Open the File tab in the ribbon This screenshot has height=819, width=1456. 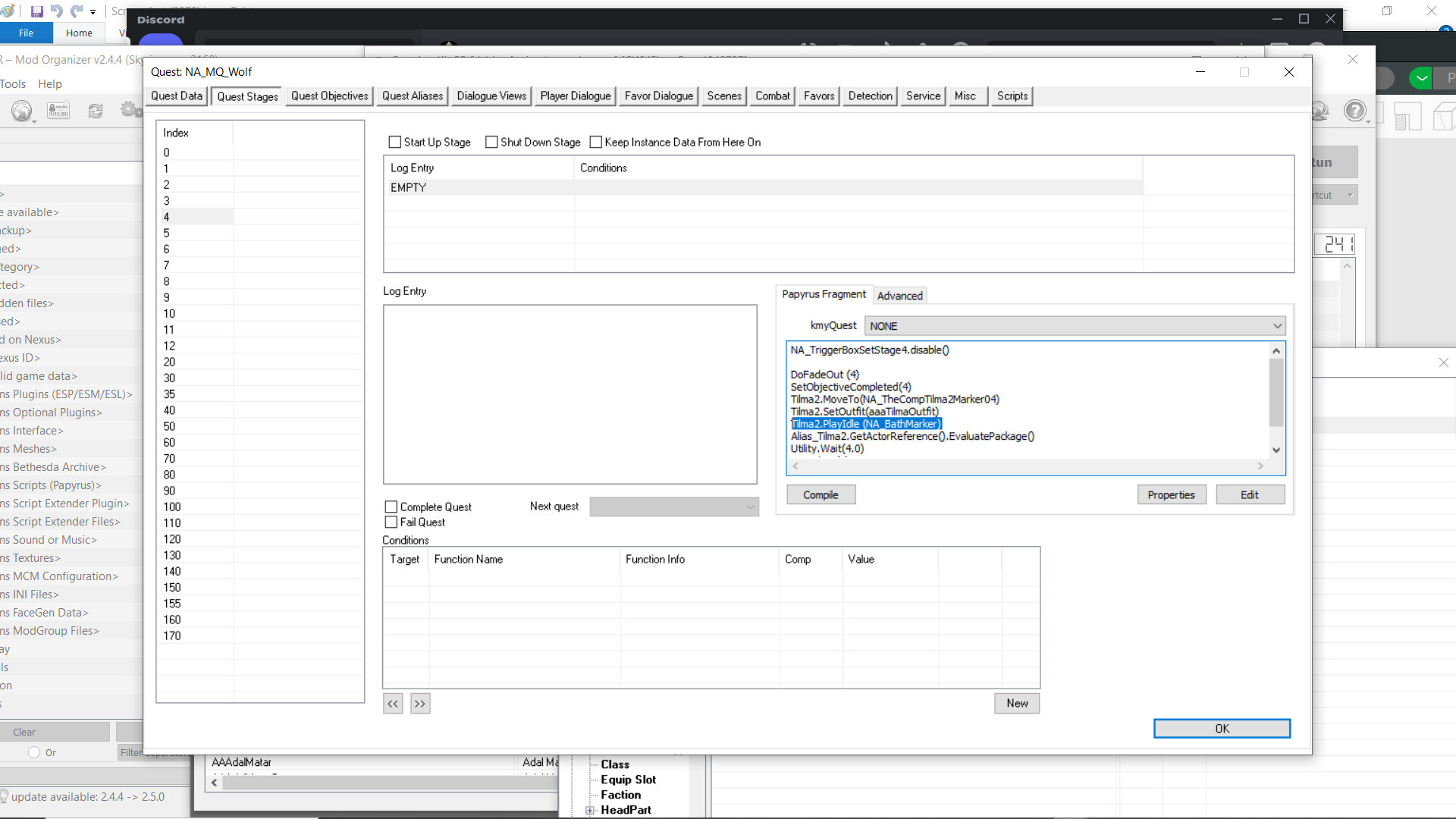(x=26, y=33)
